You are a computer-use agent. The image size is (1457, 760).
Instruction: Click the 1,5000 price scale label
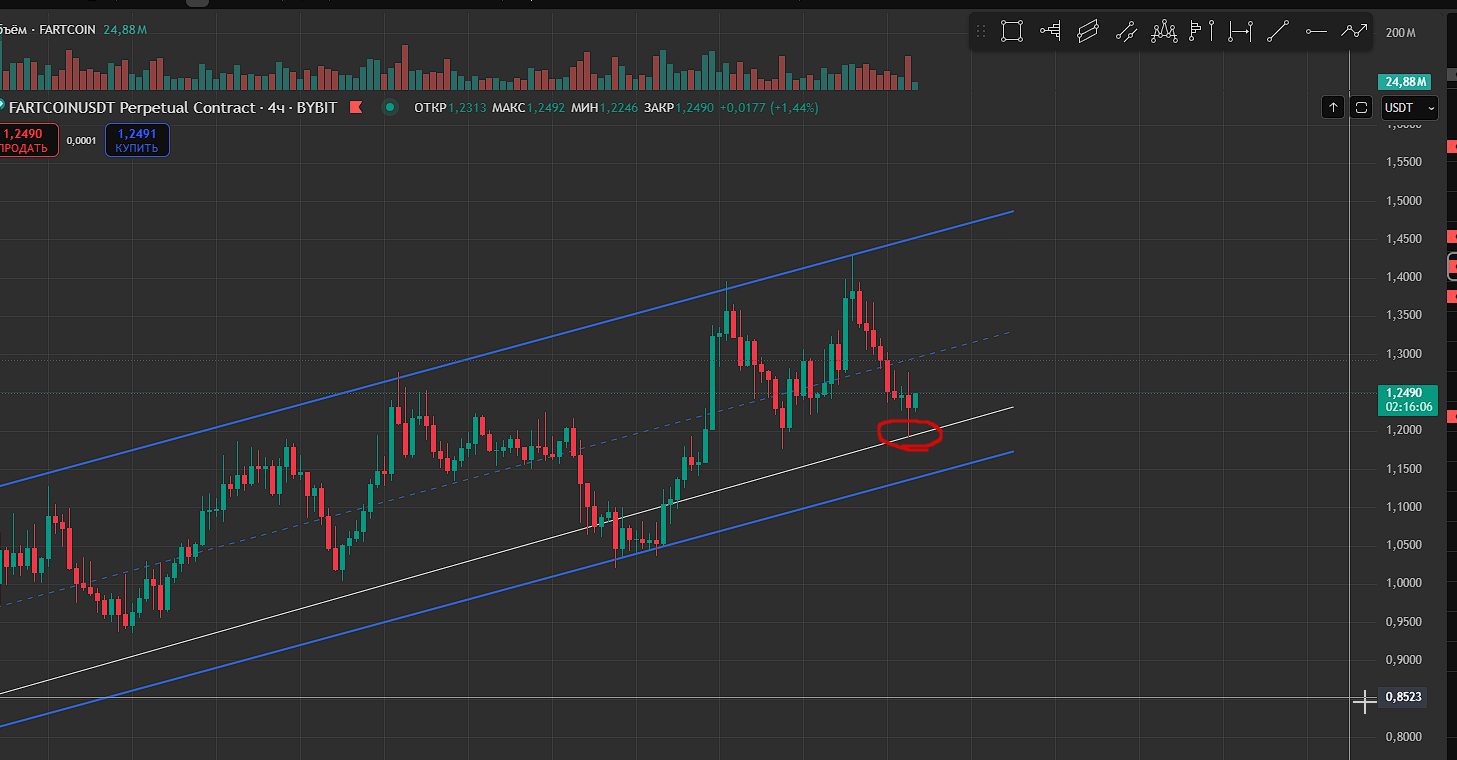(x=1404, y=200)
